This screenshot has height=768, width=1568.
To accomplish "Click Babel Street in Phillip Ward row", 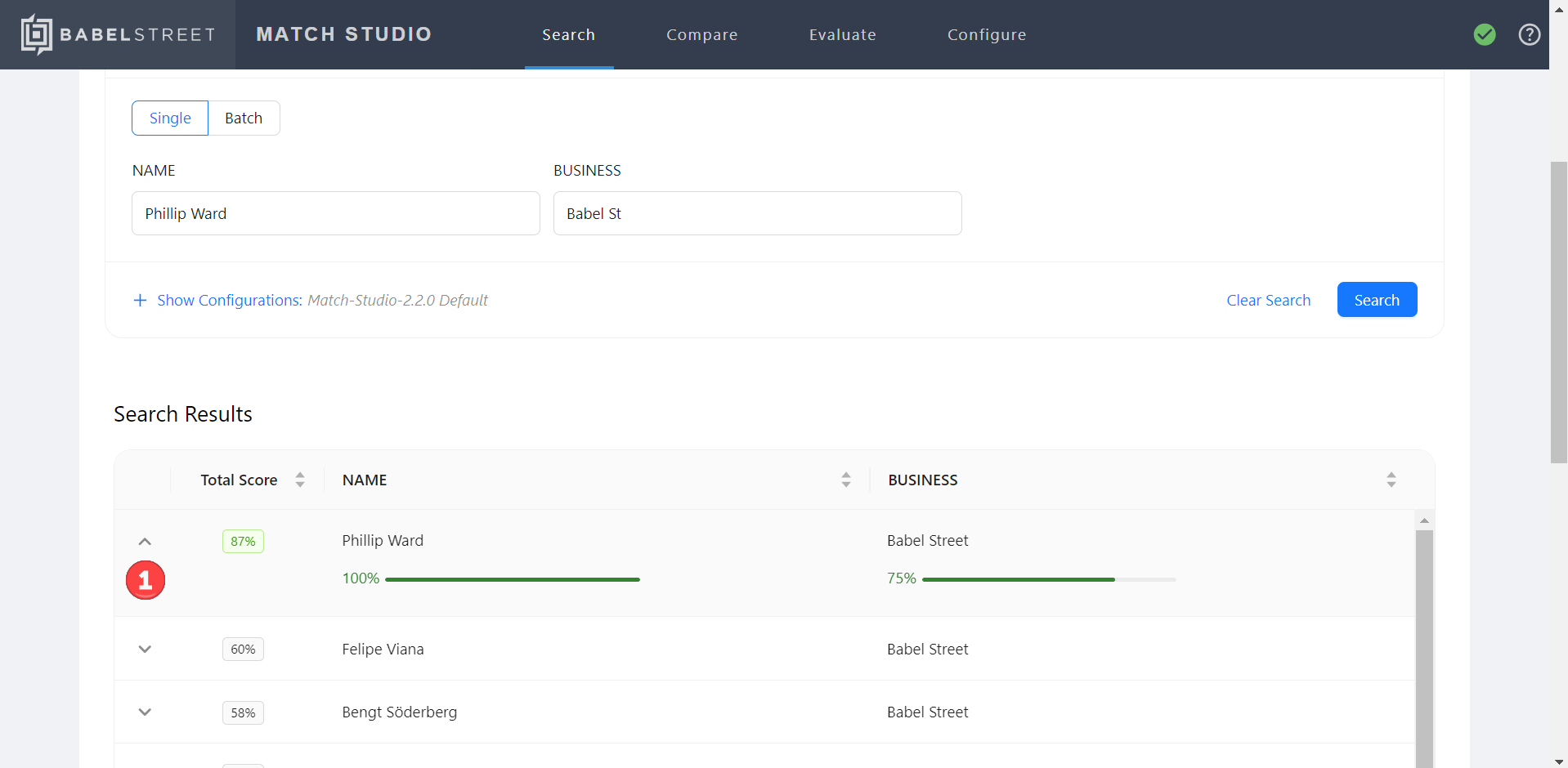I will click(927, 540).
